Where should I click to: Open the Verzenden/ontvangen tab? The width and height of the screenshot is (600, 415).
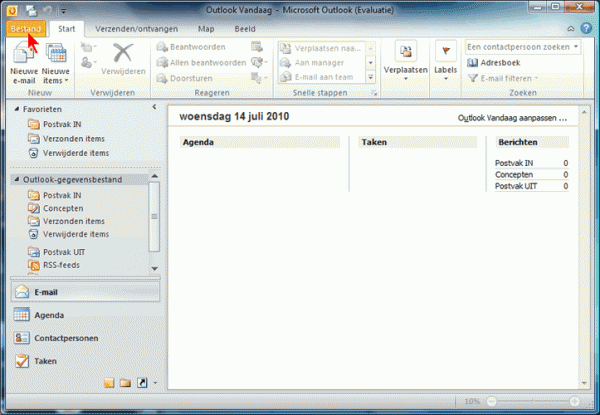[137, 29]
